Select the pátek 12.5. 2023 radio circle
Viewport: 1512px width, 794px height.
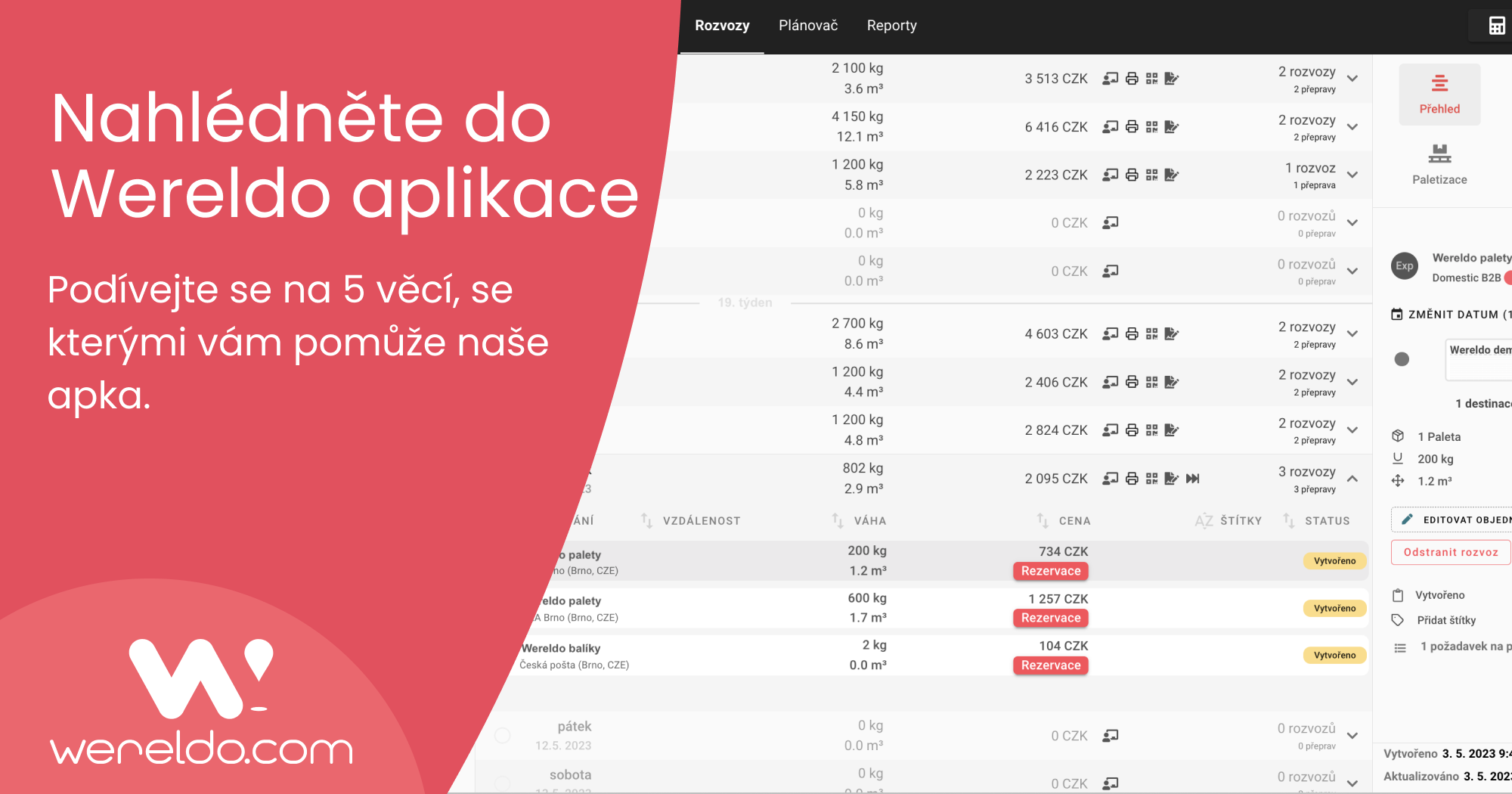502,735
